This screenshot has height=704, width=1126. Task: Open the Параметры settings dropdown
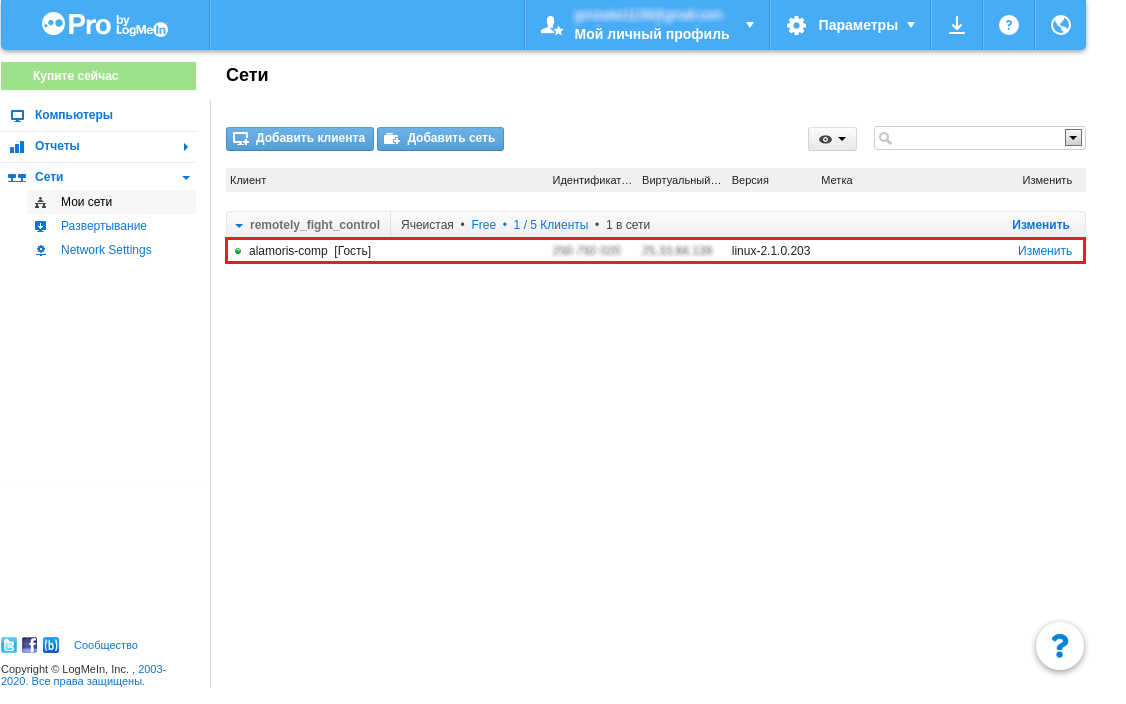click(850, 25)
